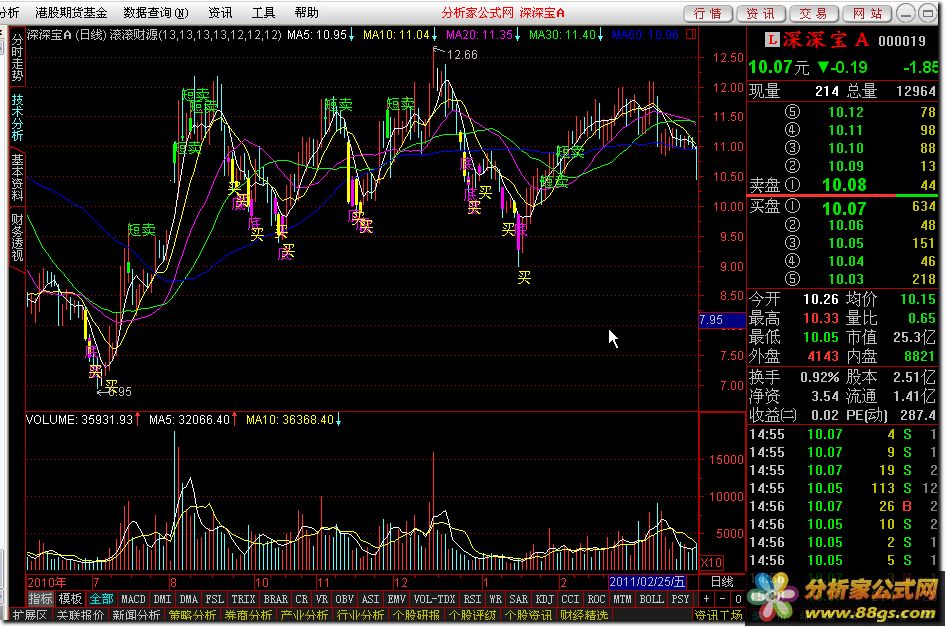Click the small red box icon after MA60
Screen dimensions: 947x628
click(692, 34)
